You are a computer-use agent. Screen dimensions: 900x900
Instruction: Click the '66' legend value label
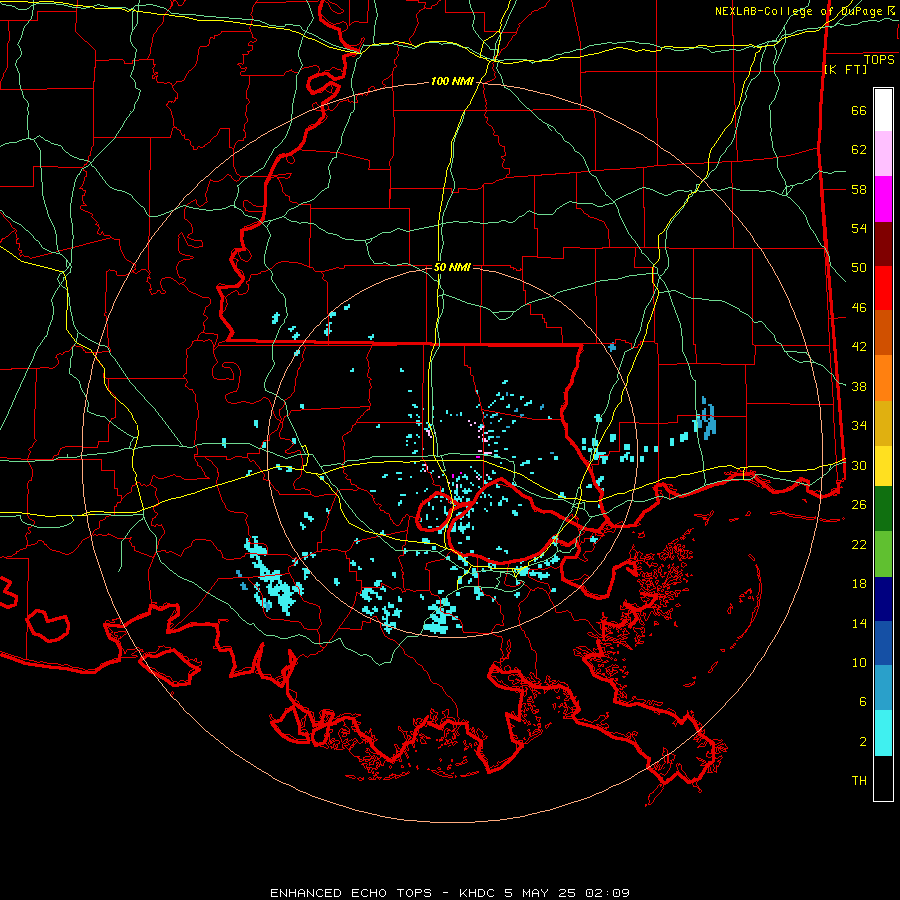[x=859, y=110]
